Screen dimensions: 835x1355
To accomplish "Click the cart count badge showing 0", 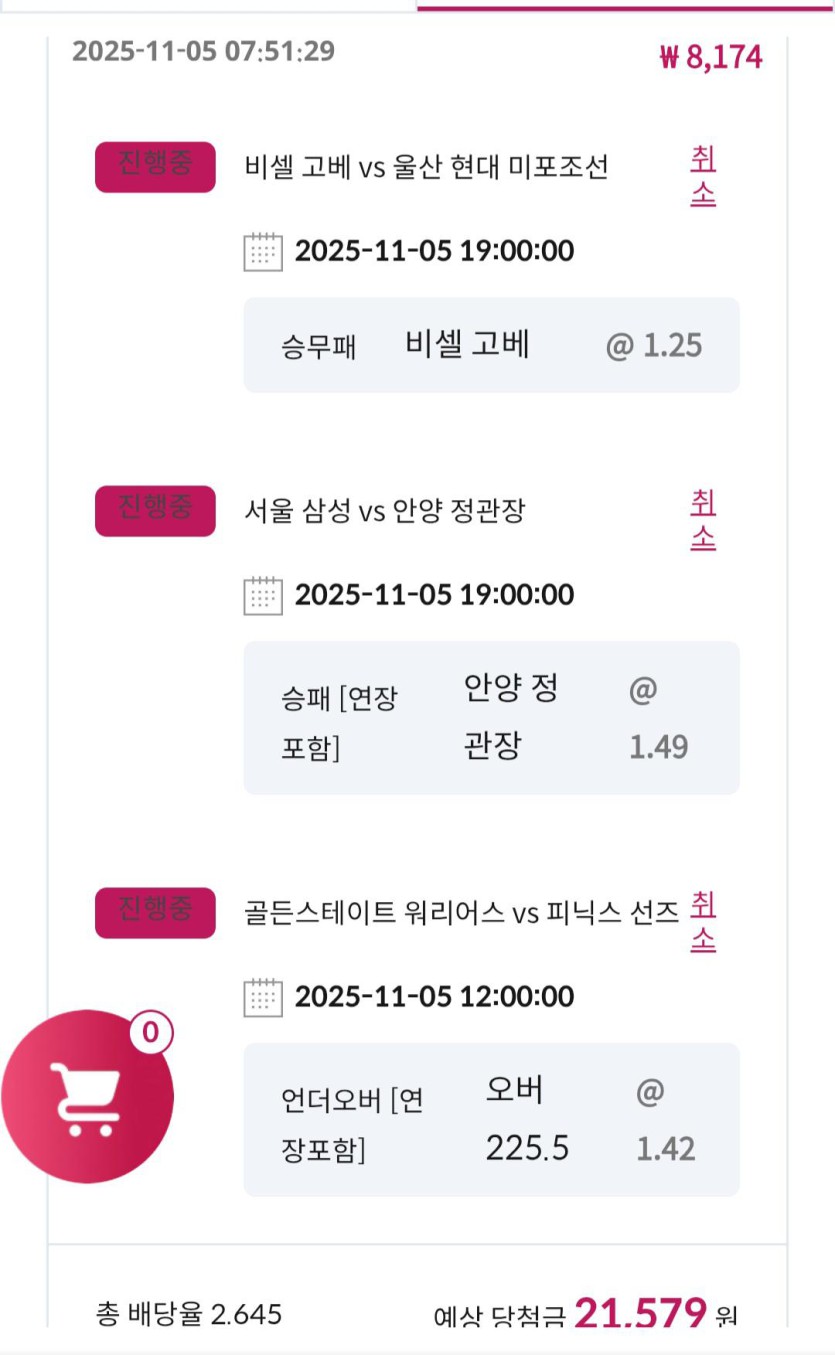I will pos(150,1032).
